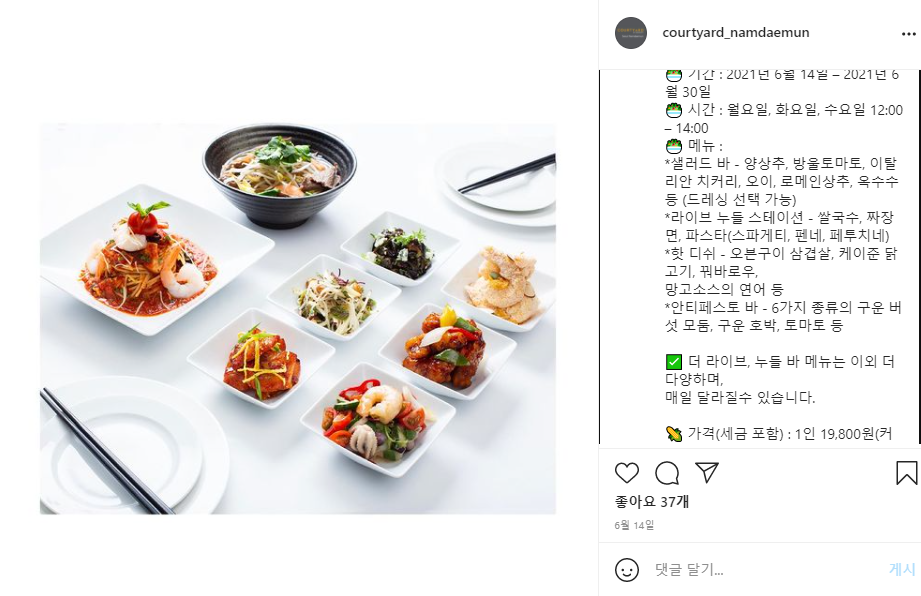Click the salad emoji beside 메뉴
921x596 pixels.
click(x=673, y=146)
